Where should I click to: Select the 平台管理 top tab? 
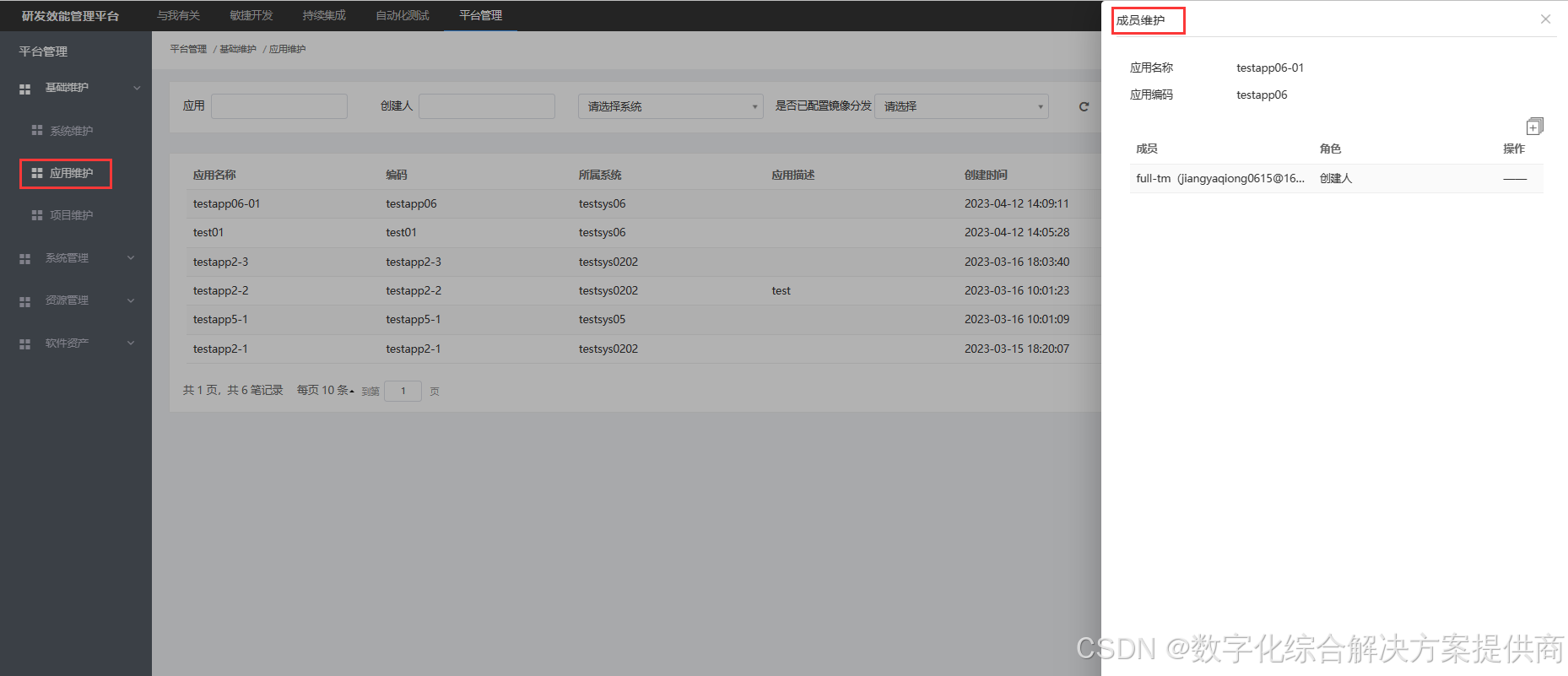pos(481,15)
